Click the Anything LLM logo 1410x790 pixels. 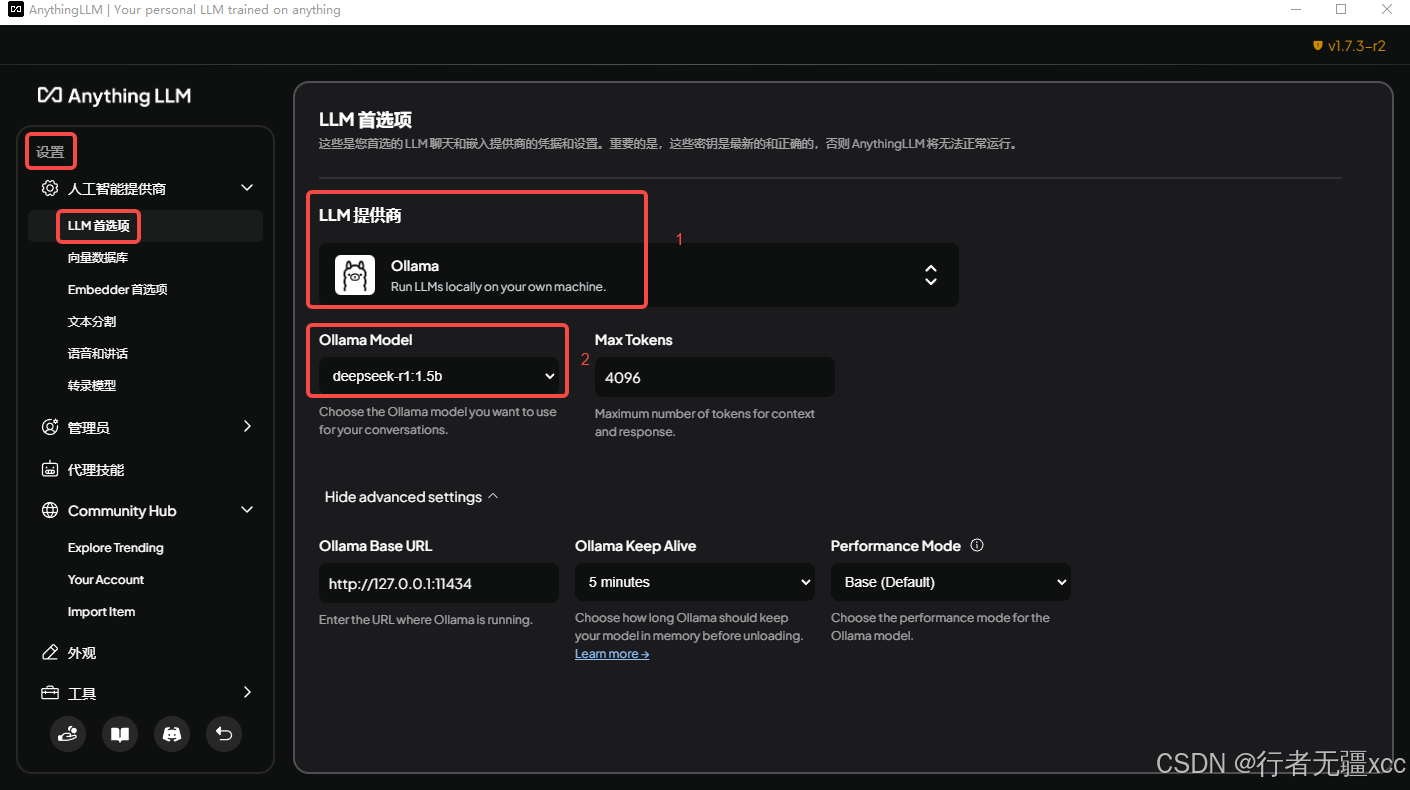click(x=114, y=96)
